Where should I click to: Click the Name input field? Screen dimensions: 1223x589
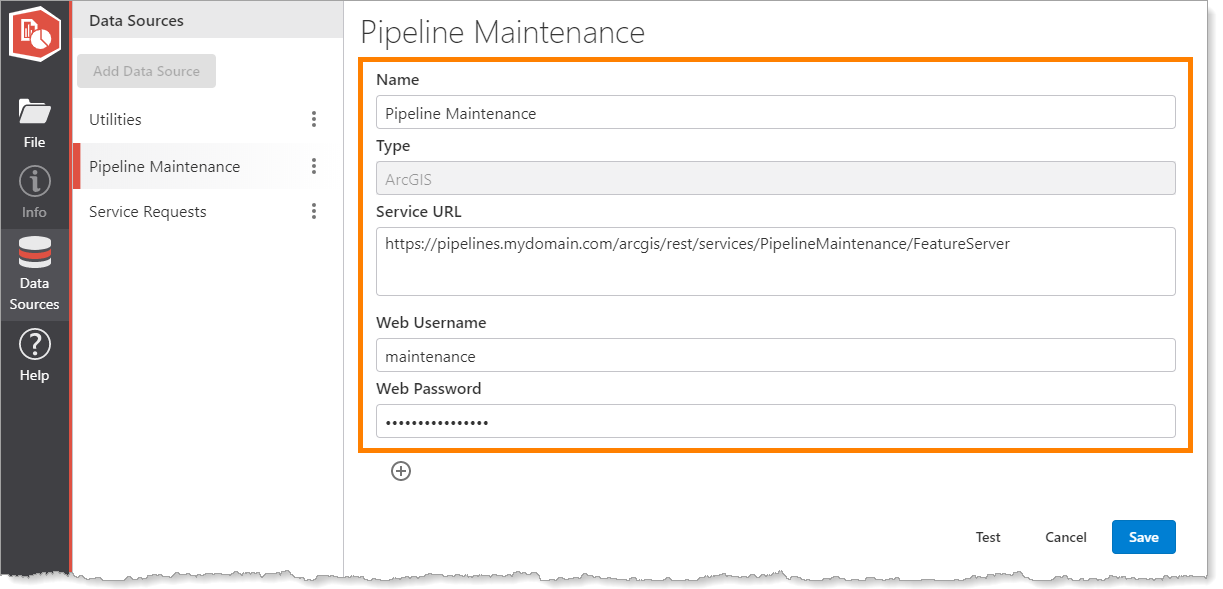[x=775, y=111]
